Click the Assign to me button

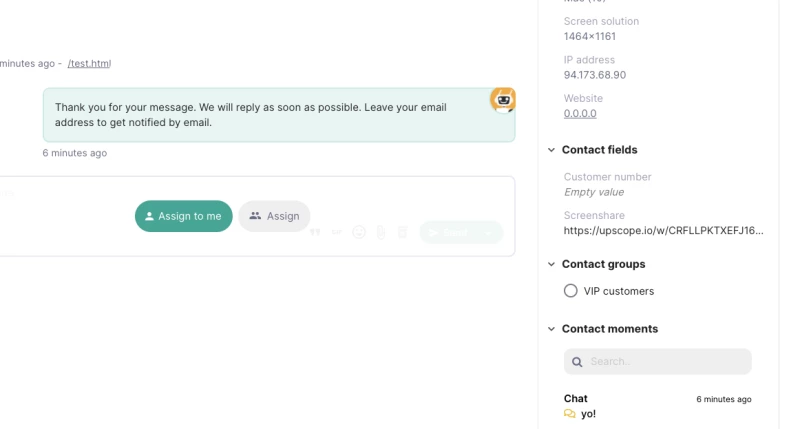pyautogui.click(x=184, y=216)
